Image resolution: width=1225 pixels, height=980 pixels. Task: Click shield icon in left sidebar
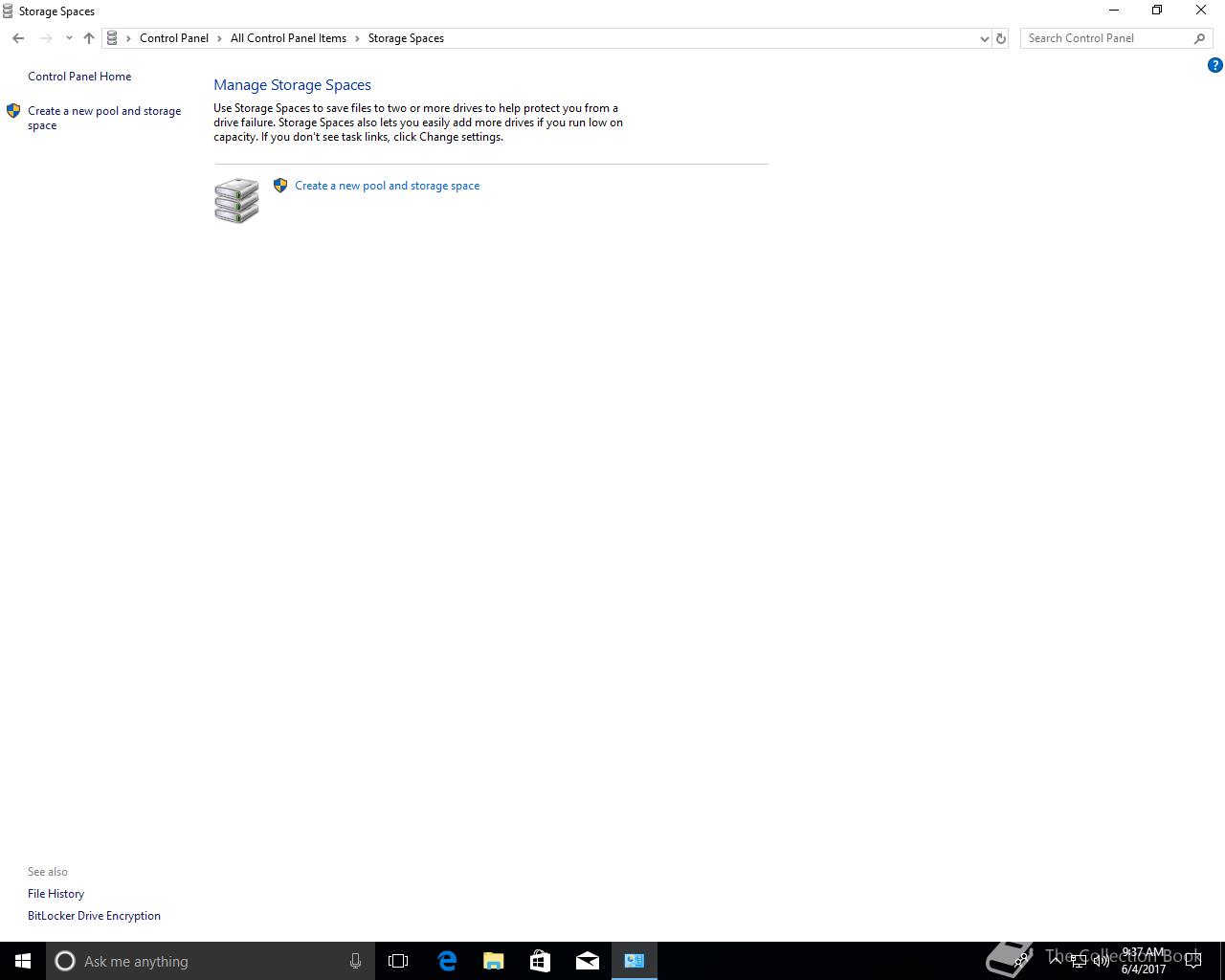13,111
